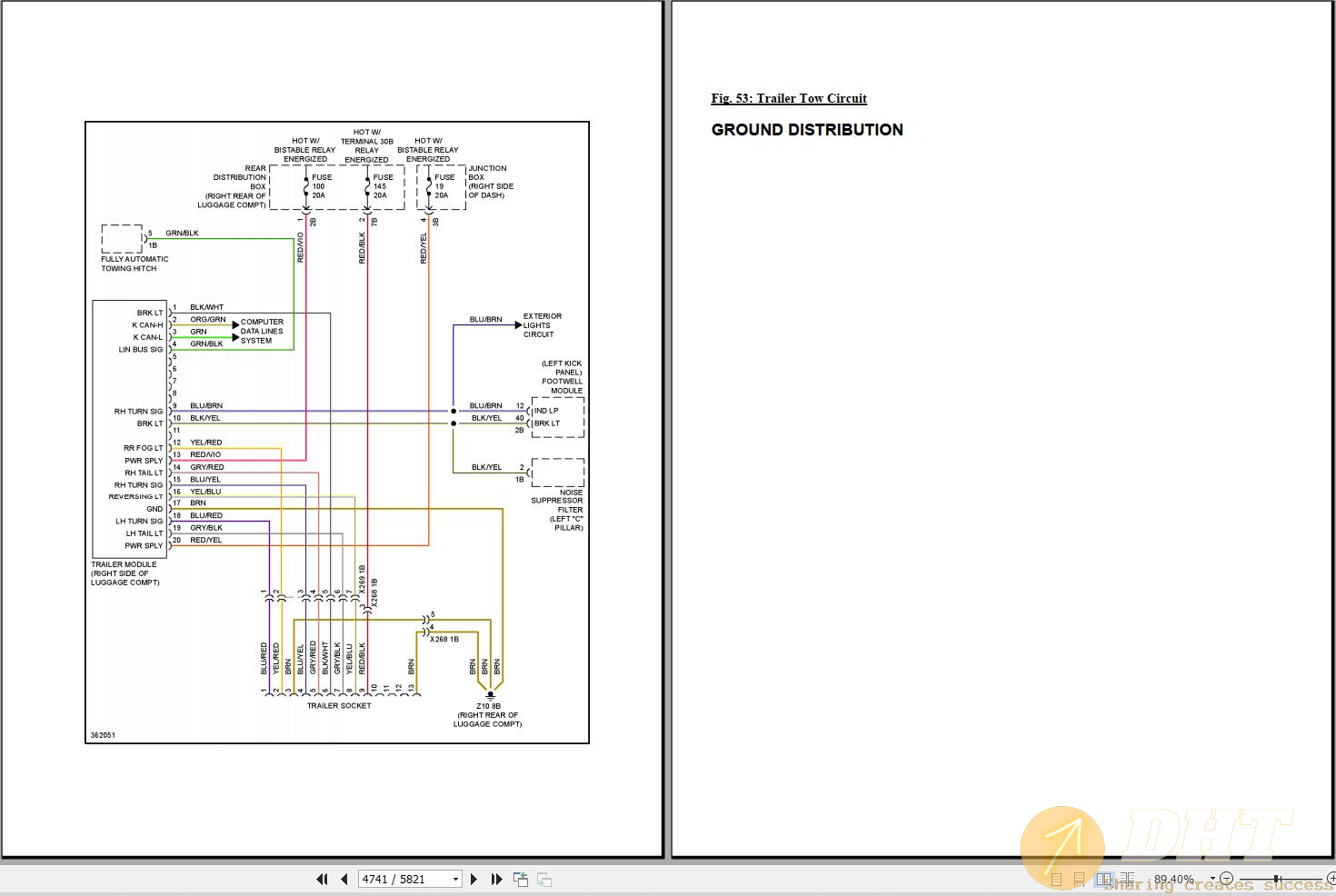Click the FUSE 100 20A label
The height and width of the screenshot is (896, 1336).
321,186
